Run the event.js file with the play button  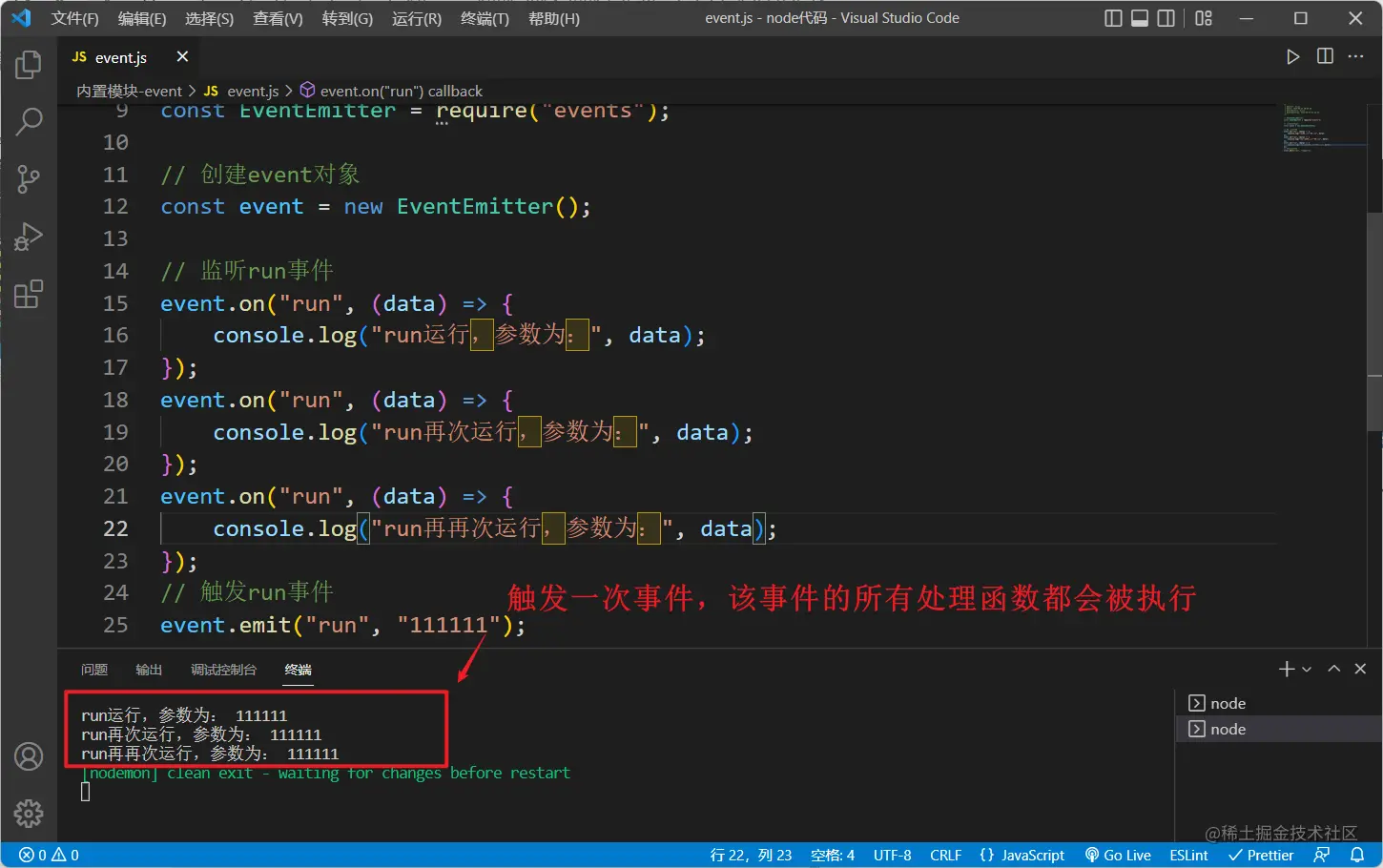(1293, 56)
